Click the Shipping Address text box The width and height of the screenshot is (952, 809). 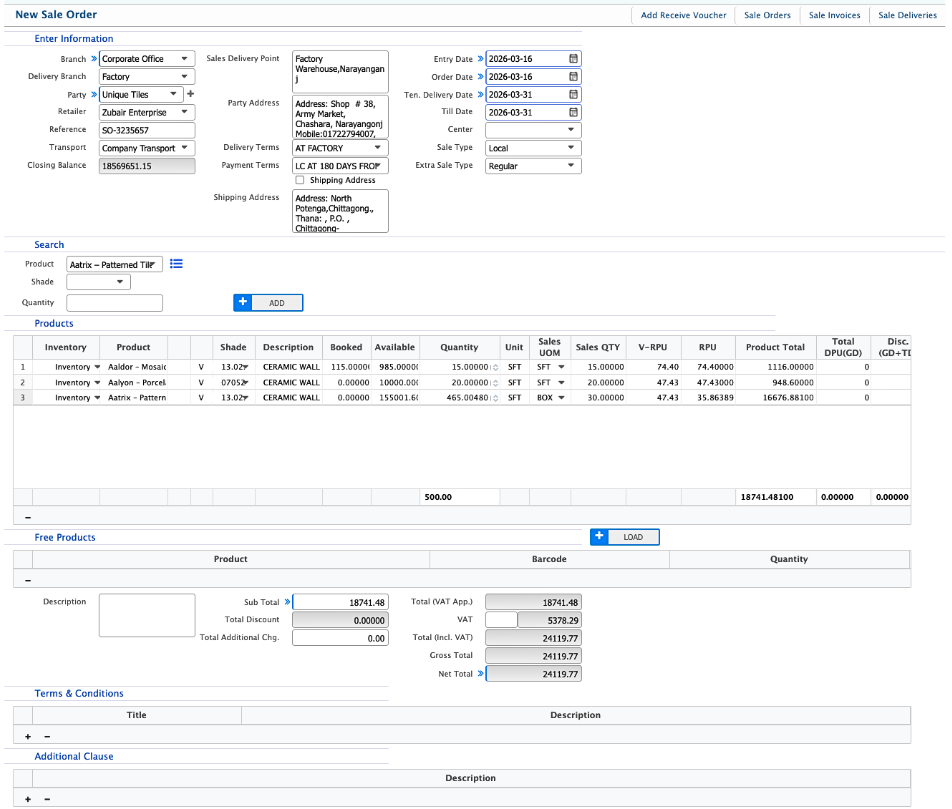(x=340, y=211)
